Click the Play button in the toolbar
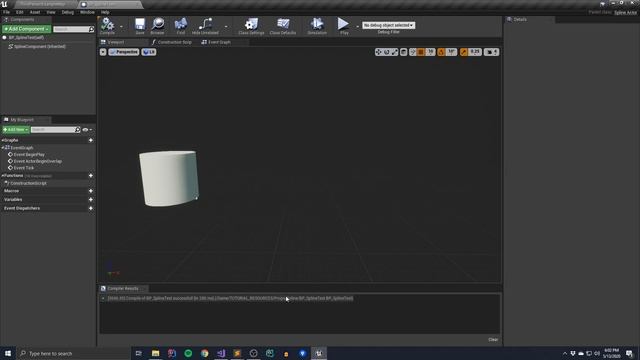This screenshot has width=640, height=360. coord(344,25)
